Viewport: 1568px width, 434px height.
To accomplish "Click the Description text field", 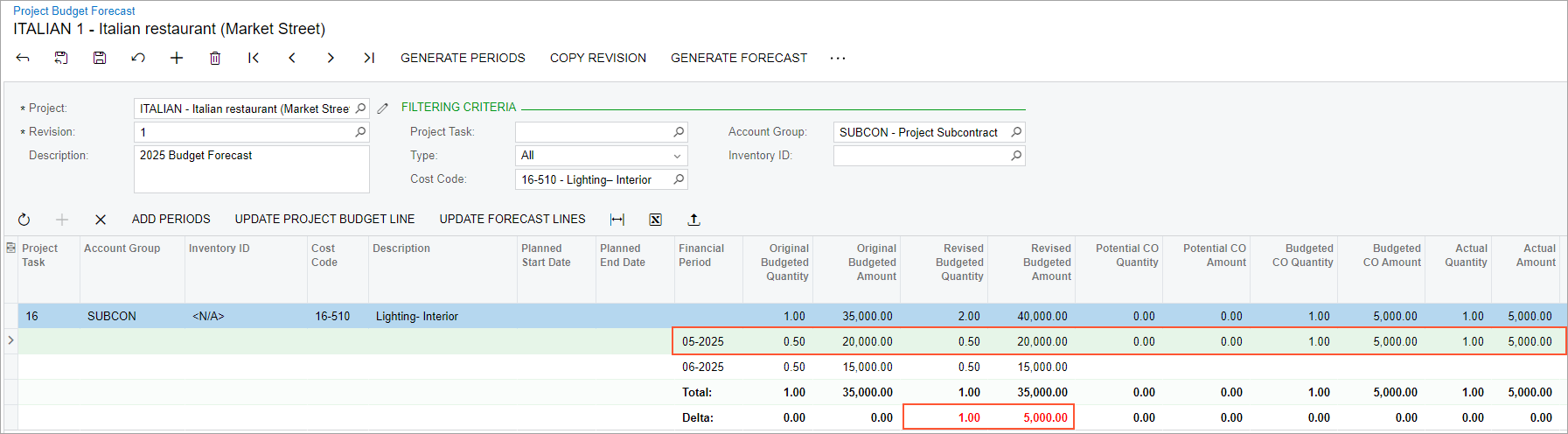I will click(x=251, y=168).
